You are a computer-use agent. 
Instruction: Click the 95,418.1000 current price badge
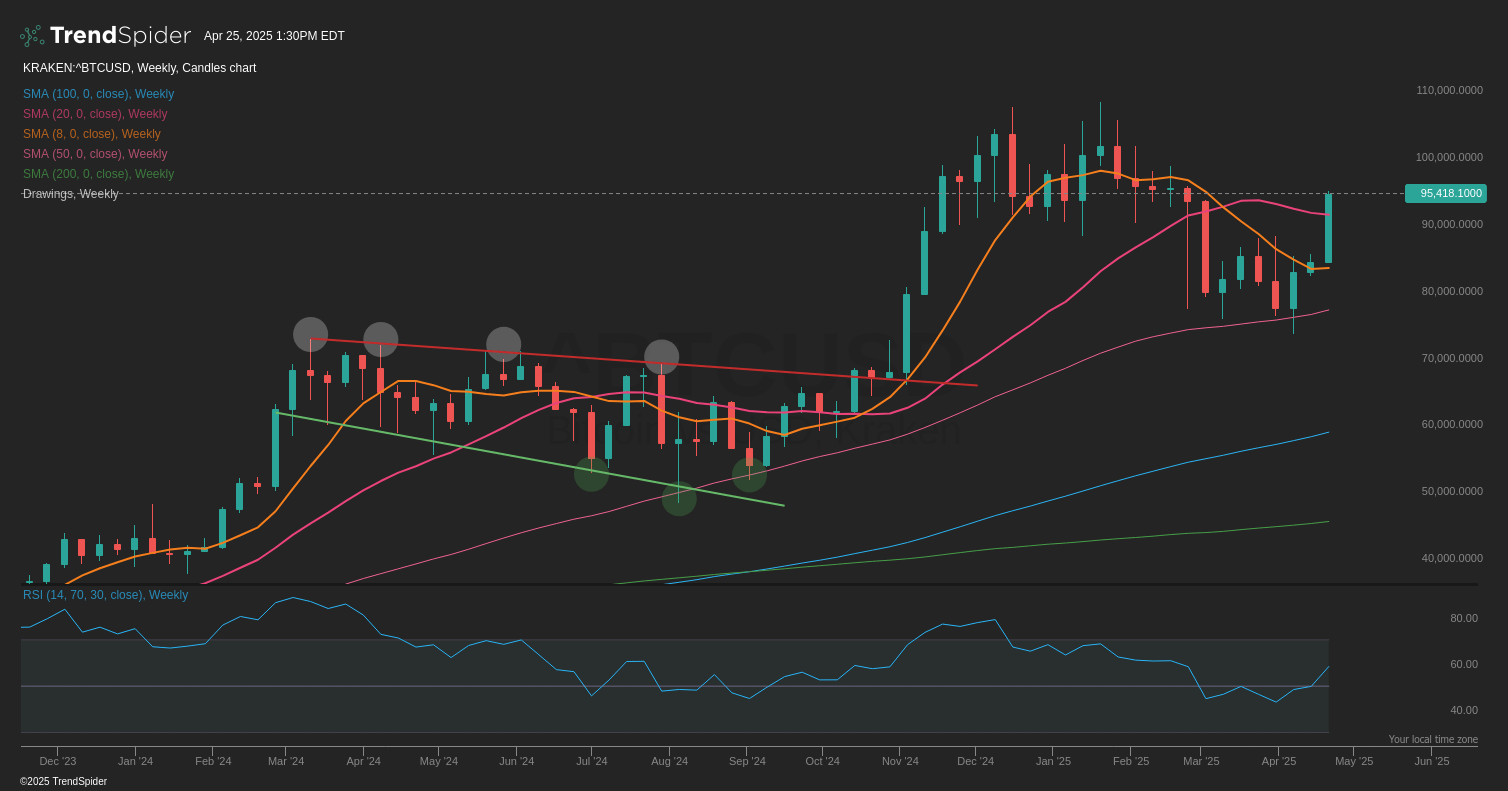click(1445, 193)
